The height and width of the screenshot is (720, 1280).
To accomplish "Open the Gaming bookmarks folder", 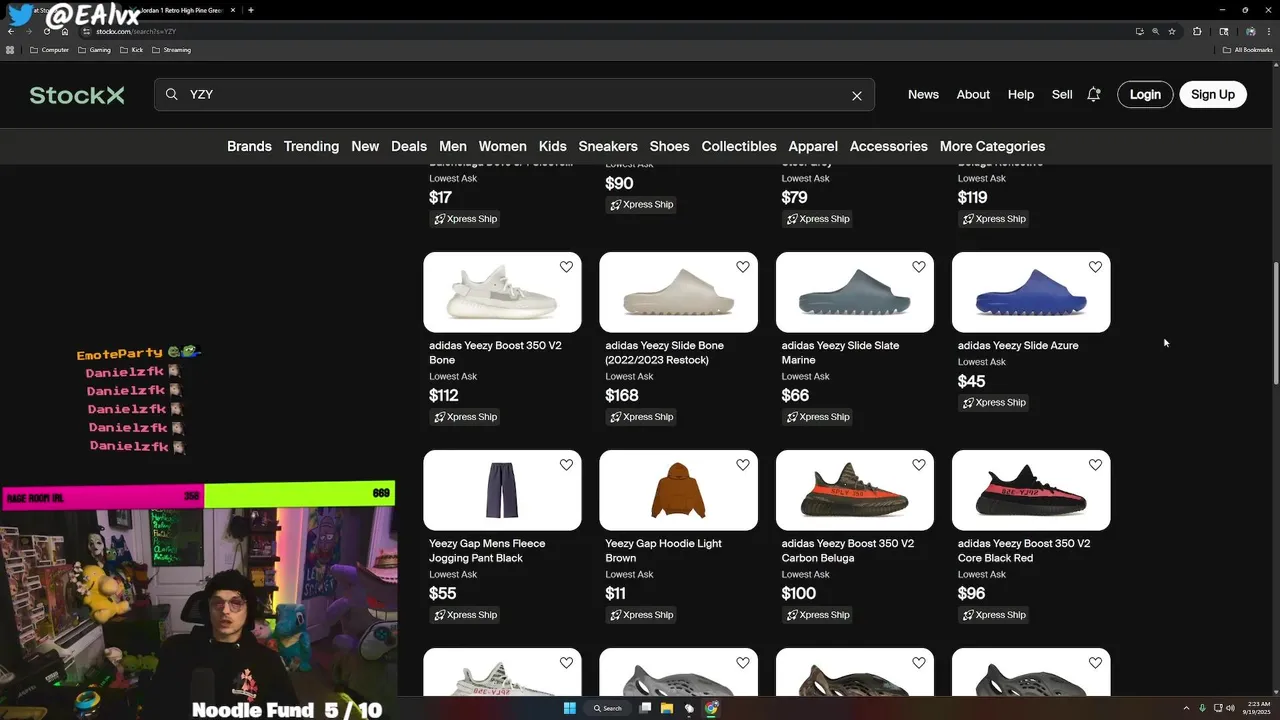I will [x=94, y=50].
